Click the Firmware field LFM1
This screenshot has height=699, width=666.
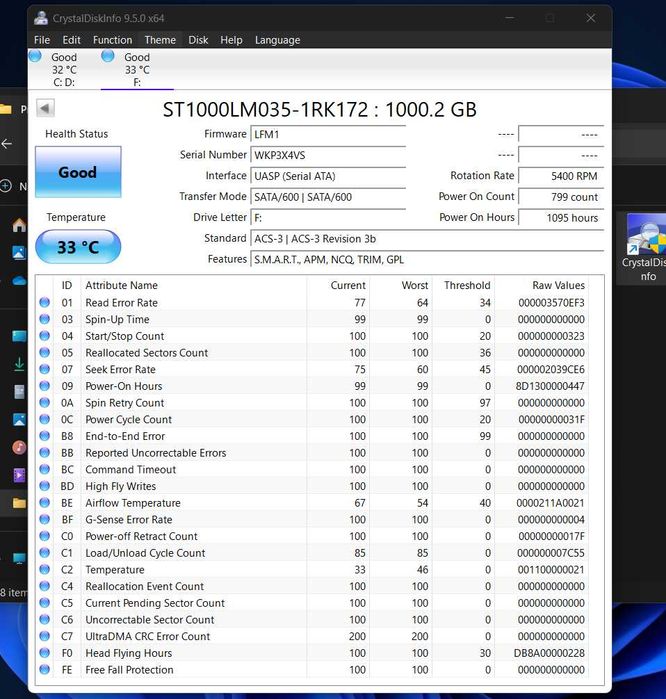tap(328, 135)
